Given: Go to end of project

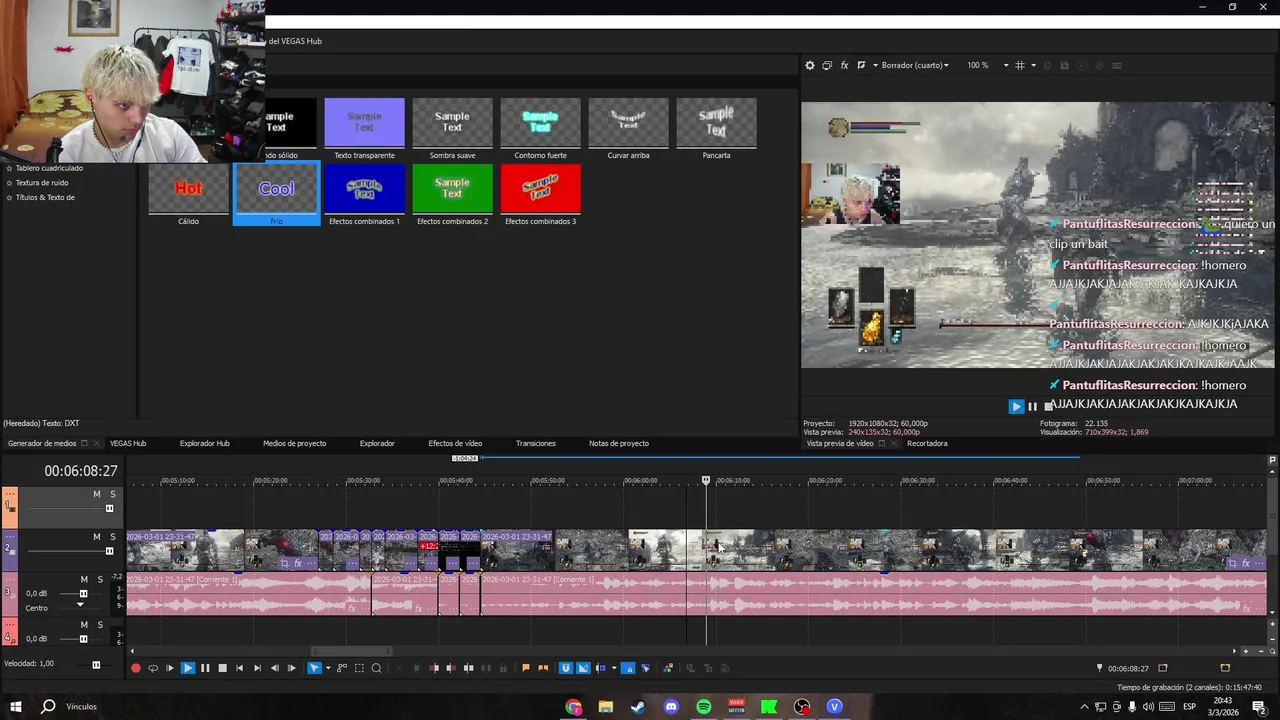Looking at the screenshot, I should pyautogui.click(x=257, y=668).
